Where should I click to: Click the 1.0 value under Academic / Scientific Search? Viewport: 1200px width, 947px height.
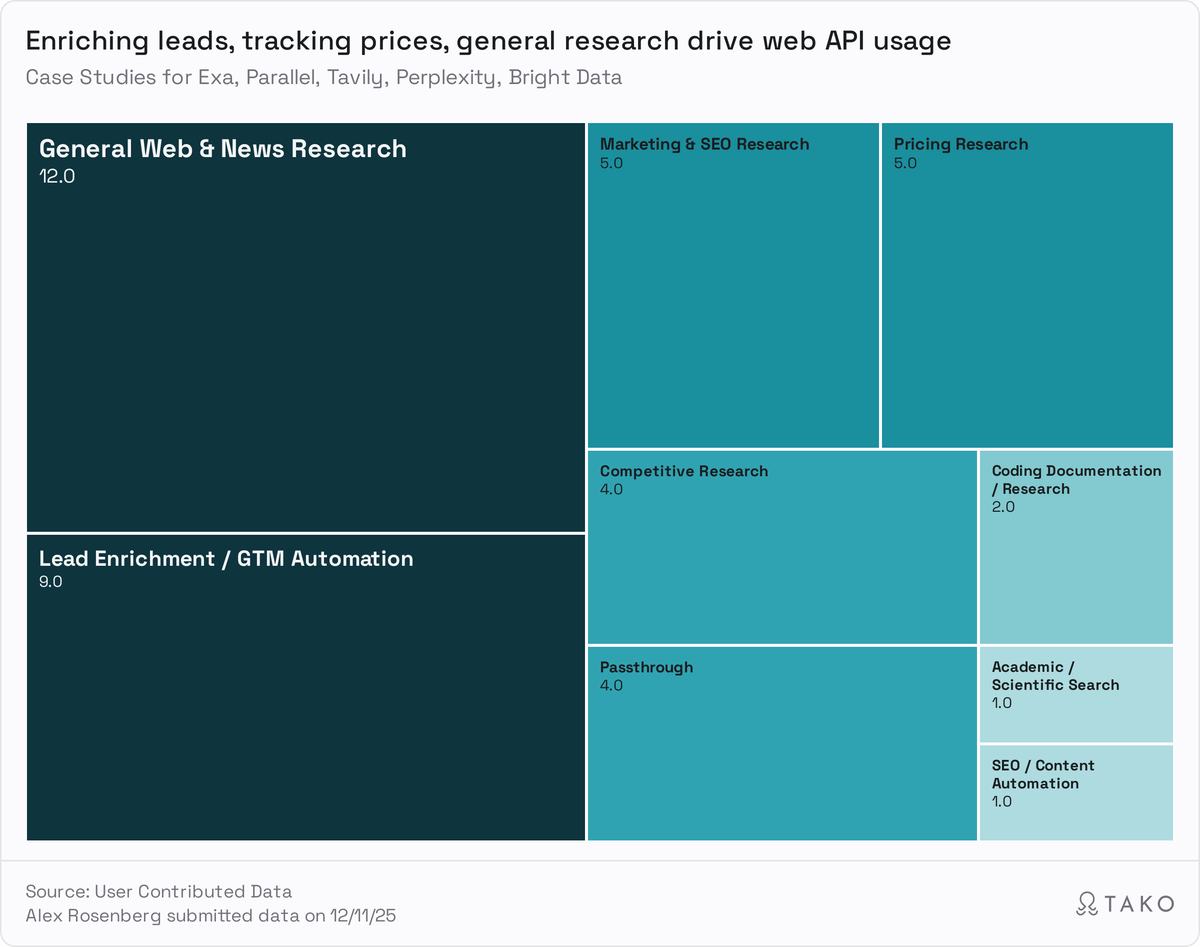tap(1002, 703)
